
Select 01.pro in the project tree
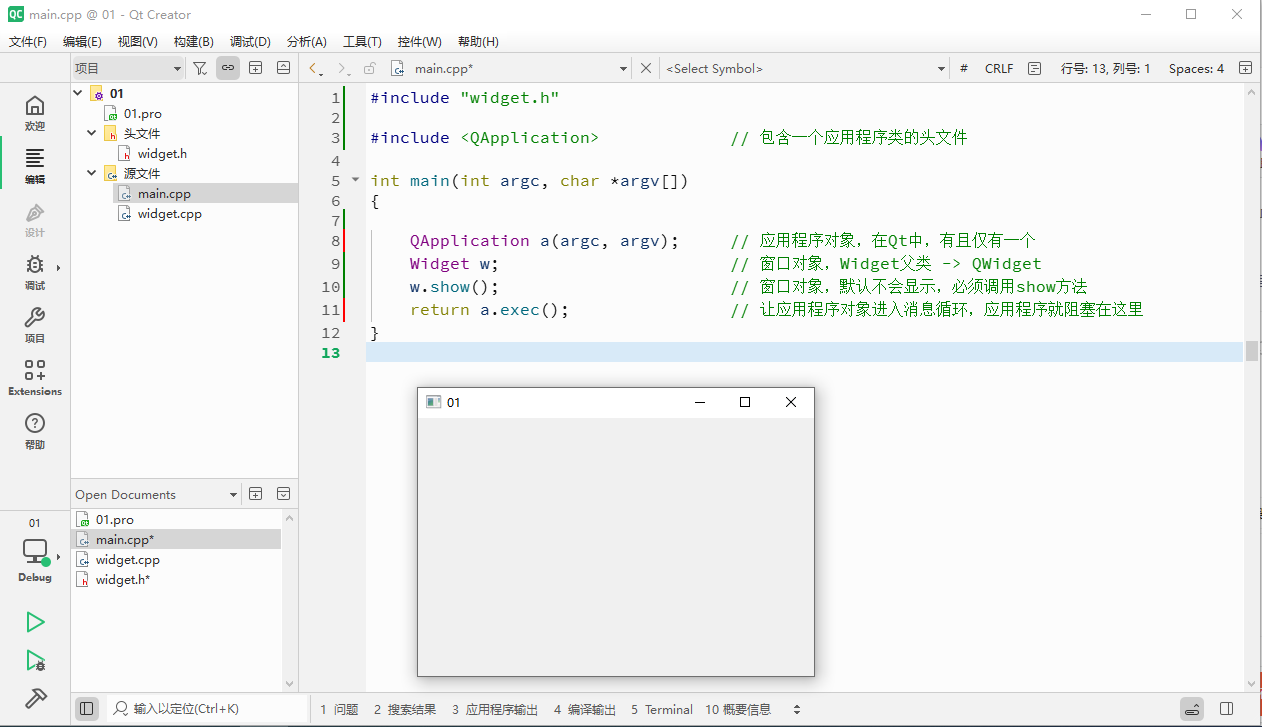tap(142, 113)
